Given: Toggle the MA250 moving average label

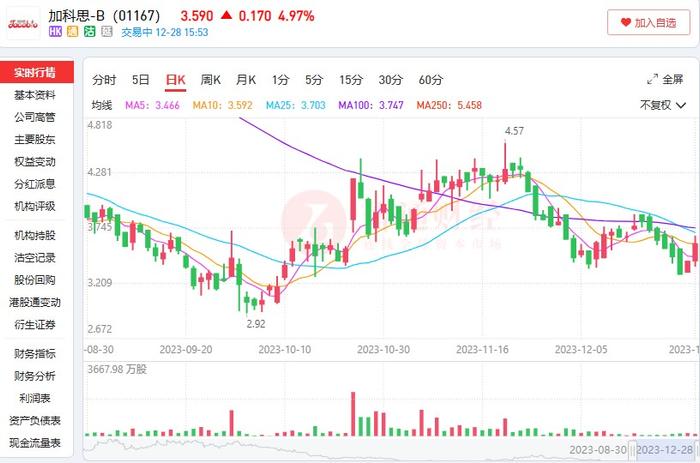Looking at the screenshot, I should (449, 105).
